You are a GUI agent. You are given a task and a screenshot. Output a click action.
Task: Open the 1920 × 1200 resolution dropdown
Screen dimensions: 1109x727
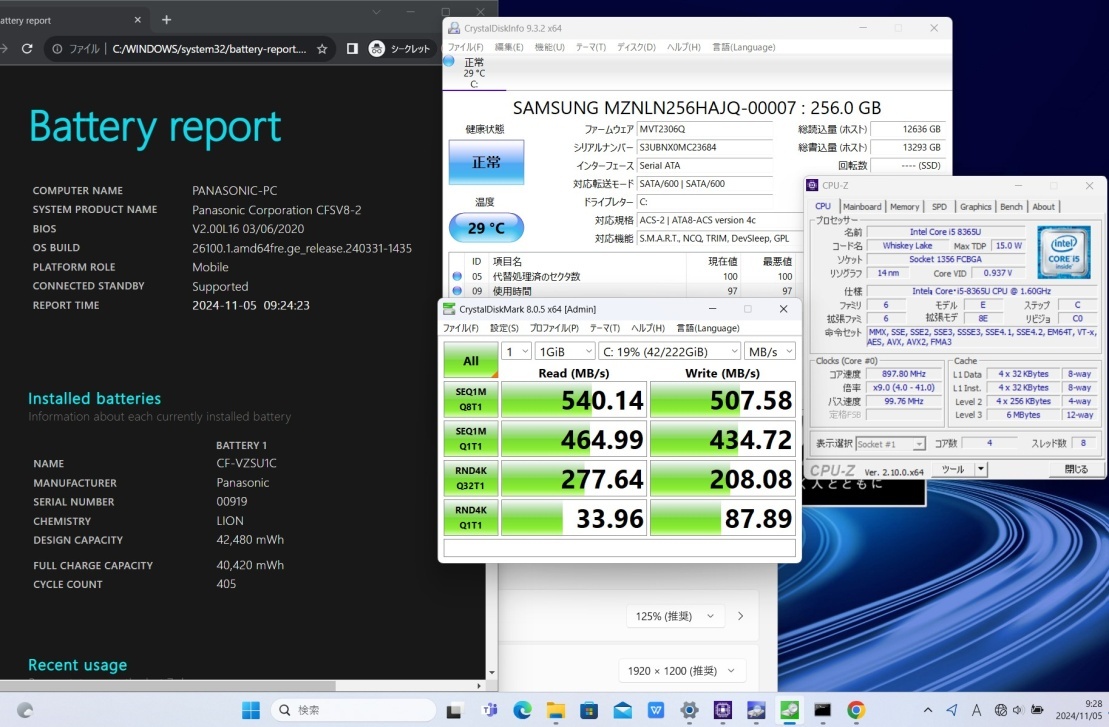[x=682, y=670]
